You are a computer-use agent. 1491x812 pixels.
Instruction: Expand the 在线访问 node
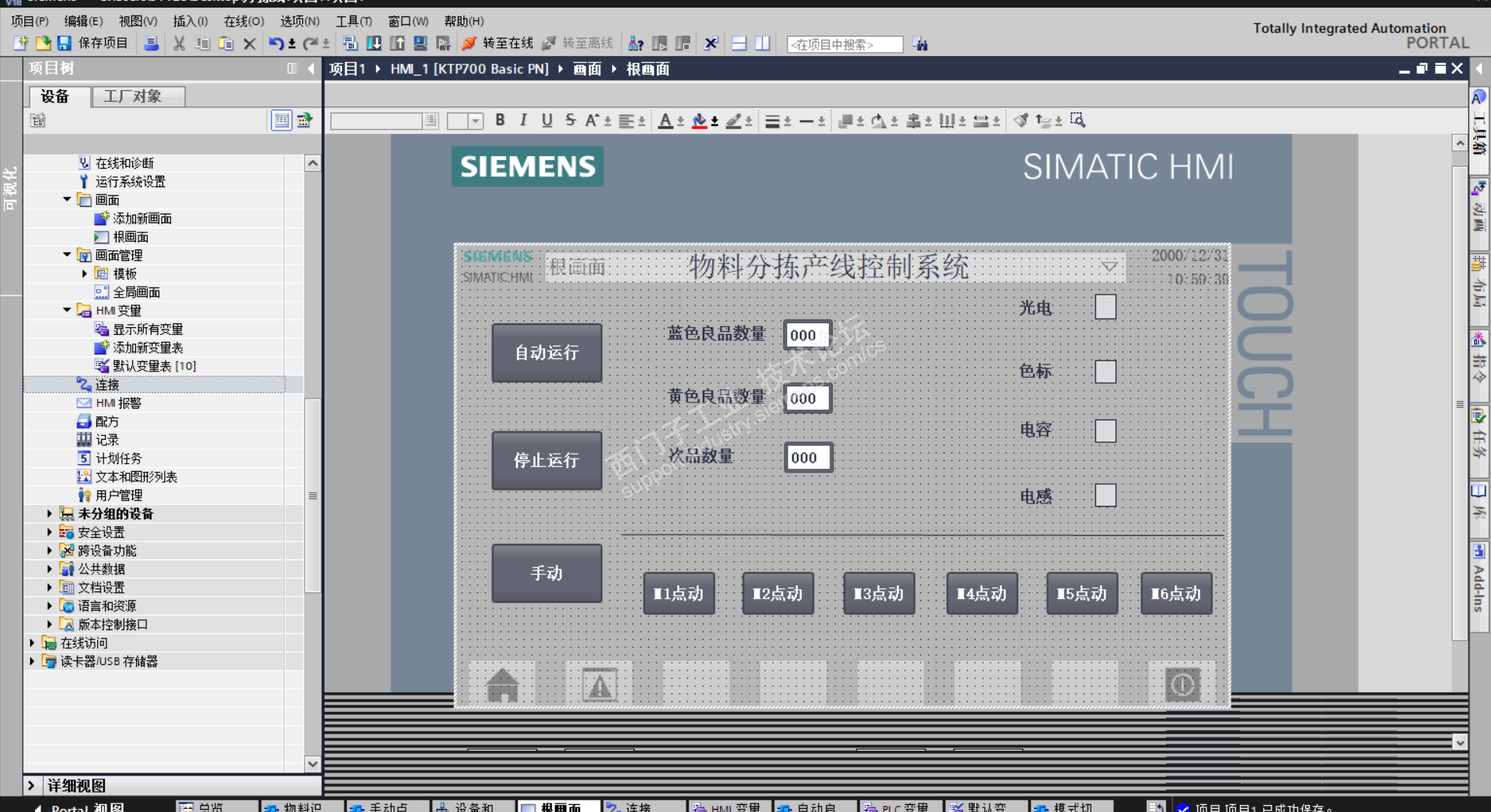point(32,643)
